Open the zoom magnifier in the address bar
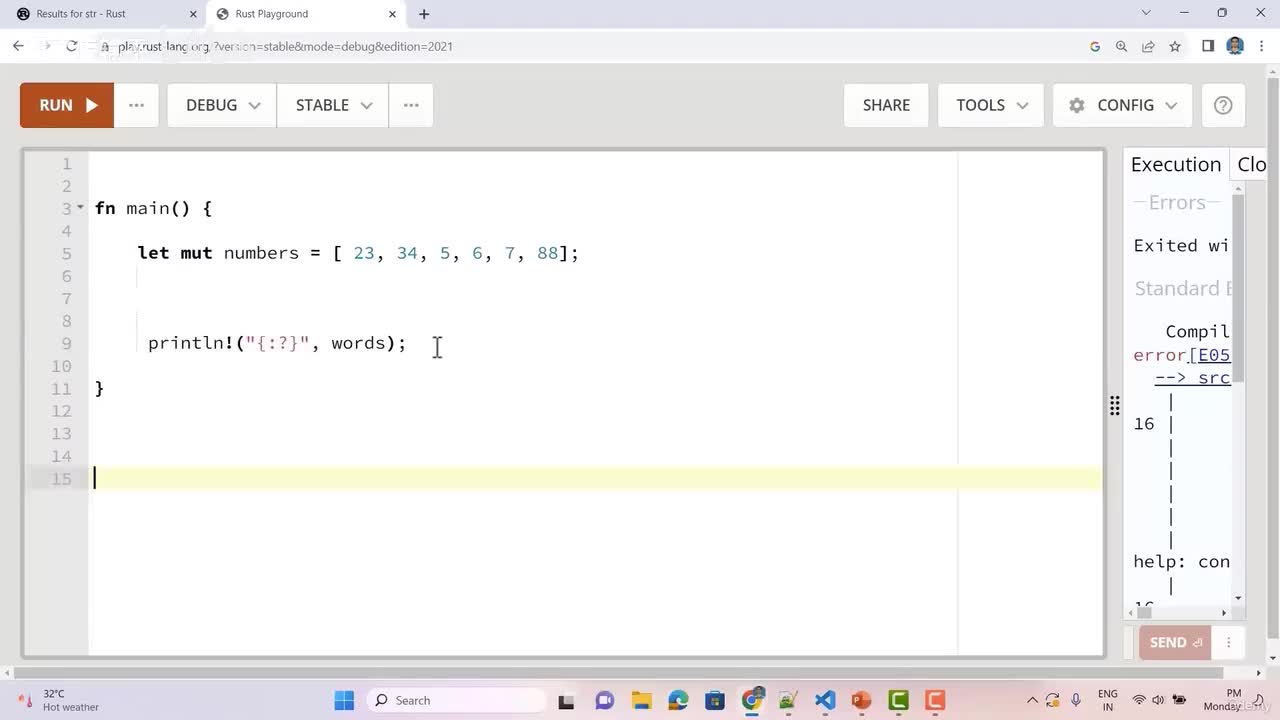The height and width of the screenshot is (720, 1280). coord(1121,46)
